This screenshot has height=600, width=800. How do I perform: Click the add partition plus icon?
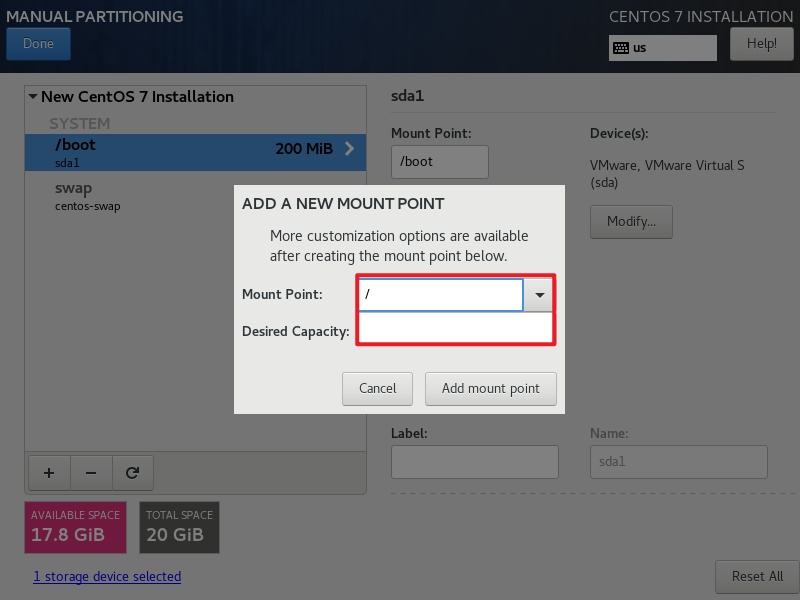48,472
